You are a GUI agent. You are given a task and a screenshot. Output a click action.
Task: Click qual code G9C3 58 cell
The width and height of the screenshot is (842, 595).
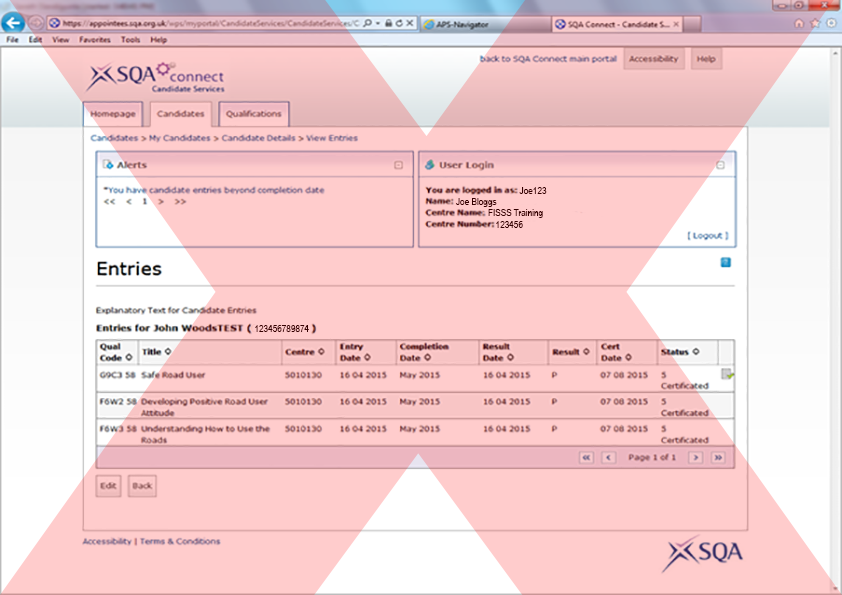coord(118,375)
